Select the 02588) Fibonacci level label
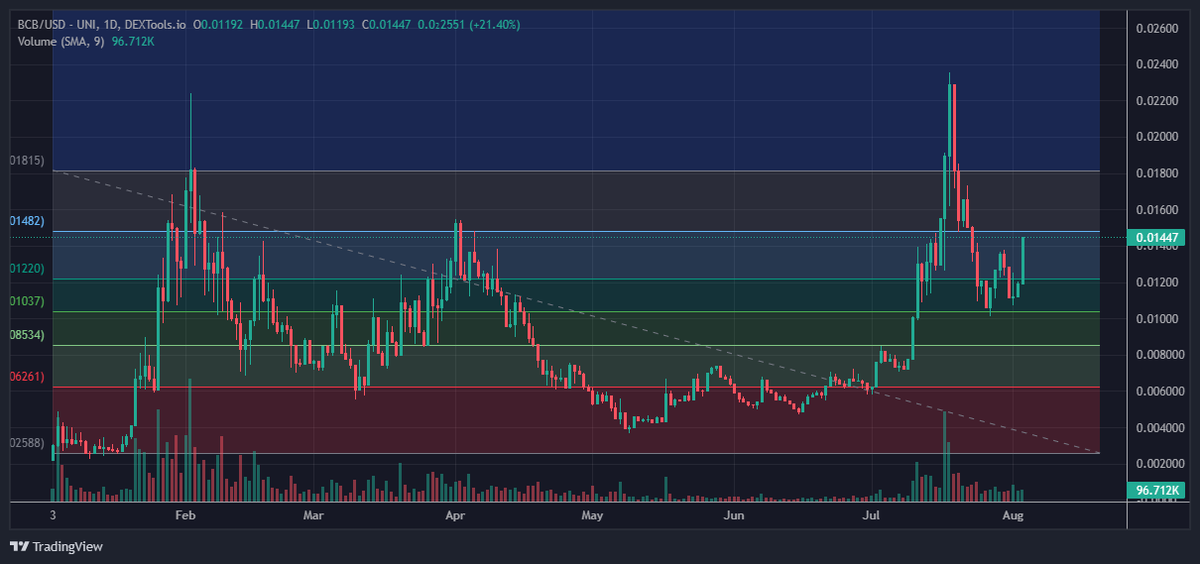Image resolution: width=1200 pixels, height=564 pixels. coord(28,442)
